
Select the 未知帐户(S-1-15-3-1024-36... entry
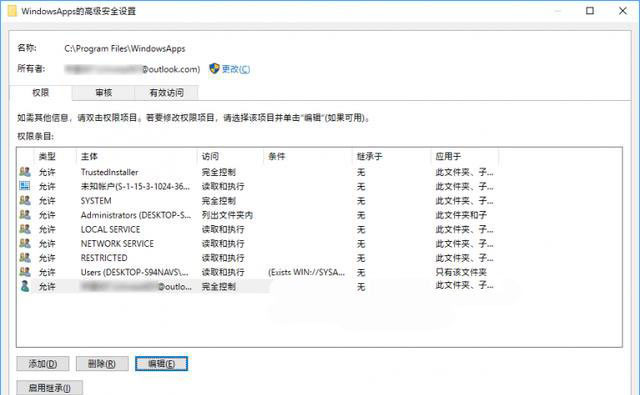pyautogui.click(x=257, y=186)
